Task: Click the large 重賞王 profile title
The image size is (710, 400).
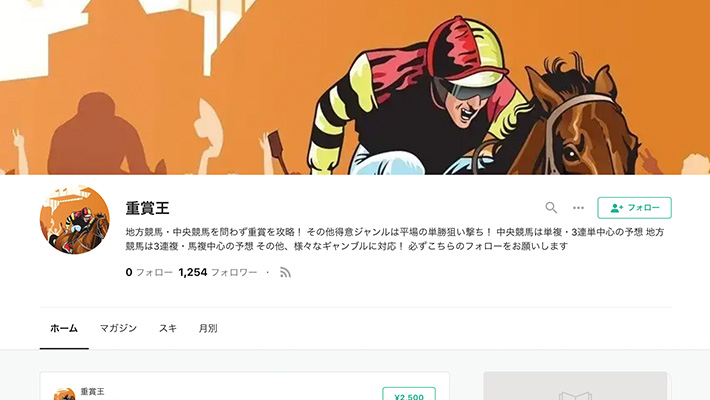Action: pos(148,208)
